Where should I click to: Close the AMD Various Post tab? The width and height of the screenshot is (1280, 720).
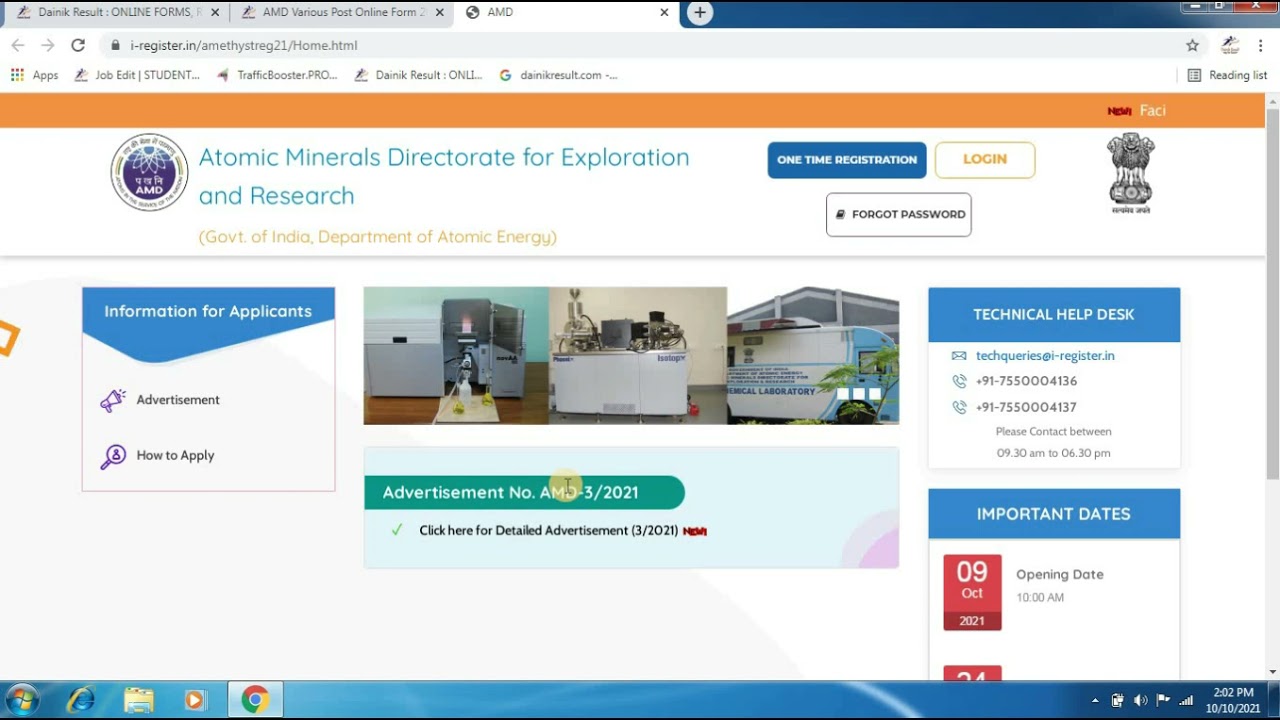point(439,13)
